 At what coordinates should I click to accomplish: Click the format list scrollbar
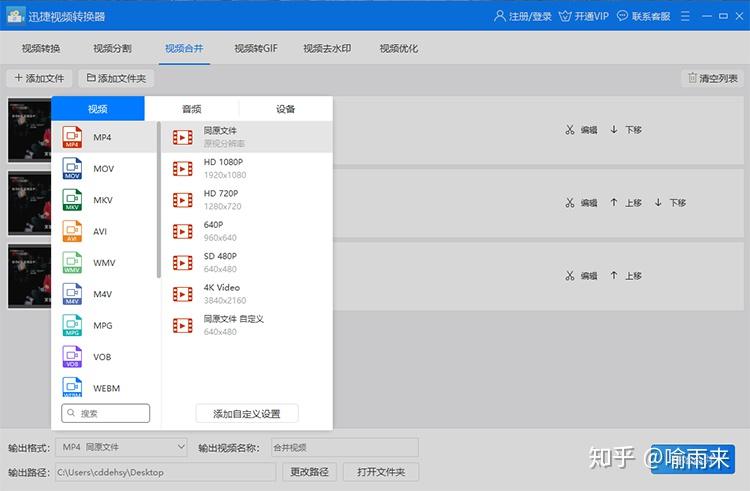(x=159, y=201)
